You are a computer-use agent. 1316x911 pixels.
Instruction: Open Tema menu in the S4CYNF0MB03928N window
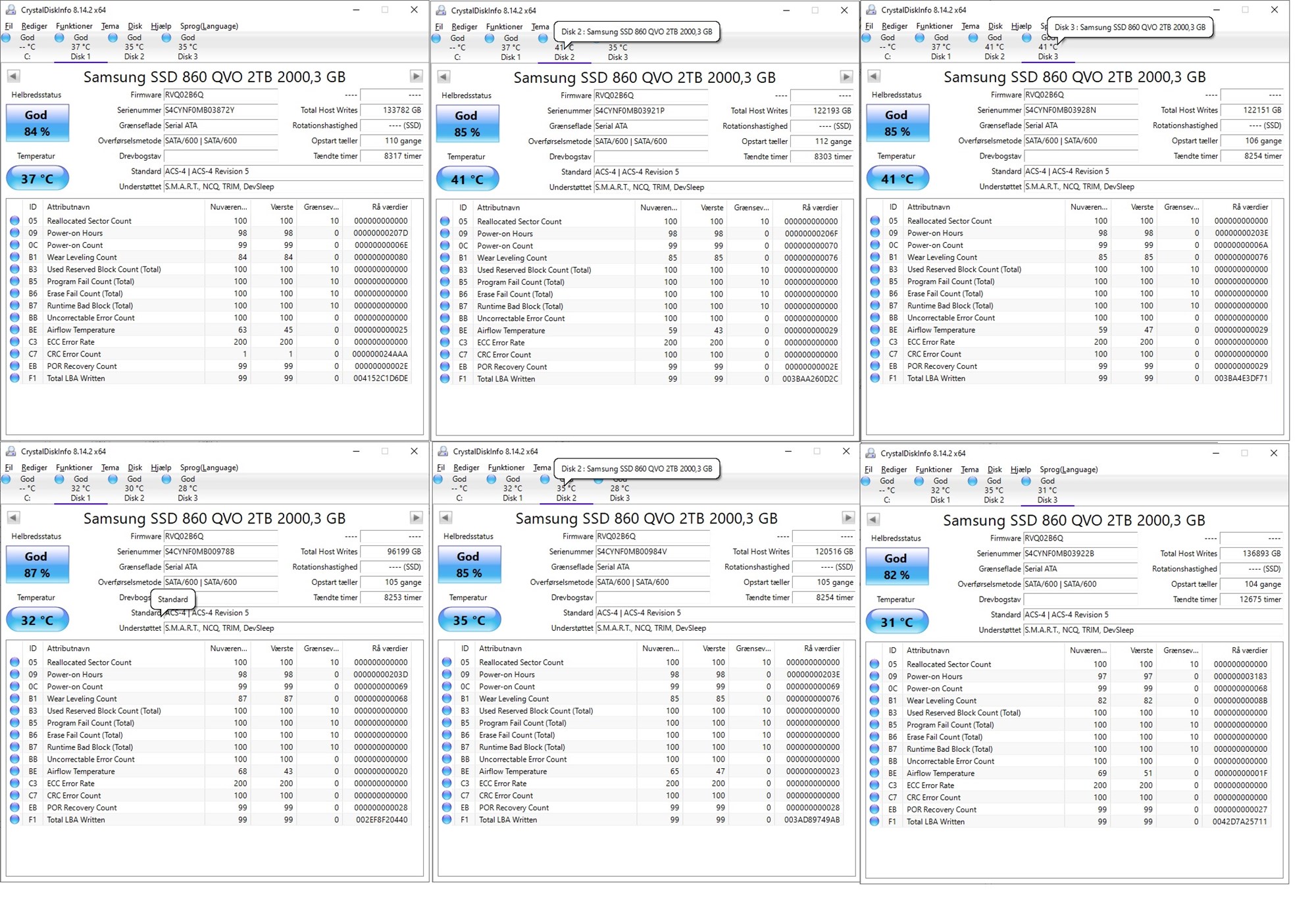tap(970, 26)
